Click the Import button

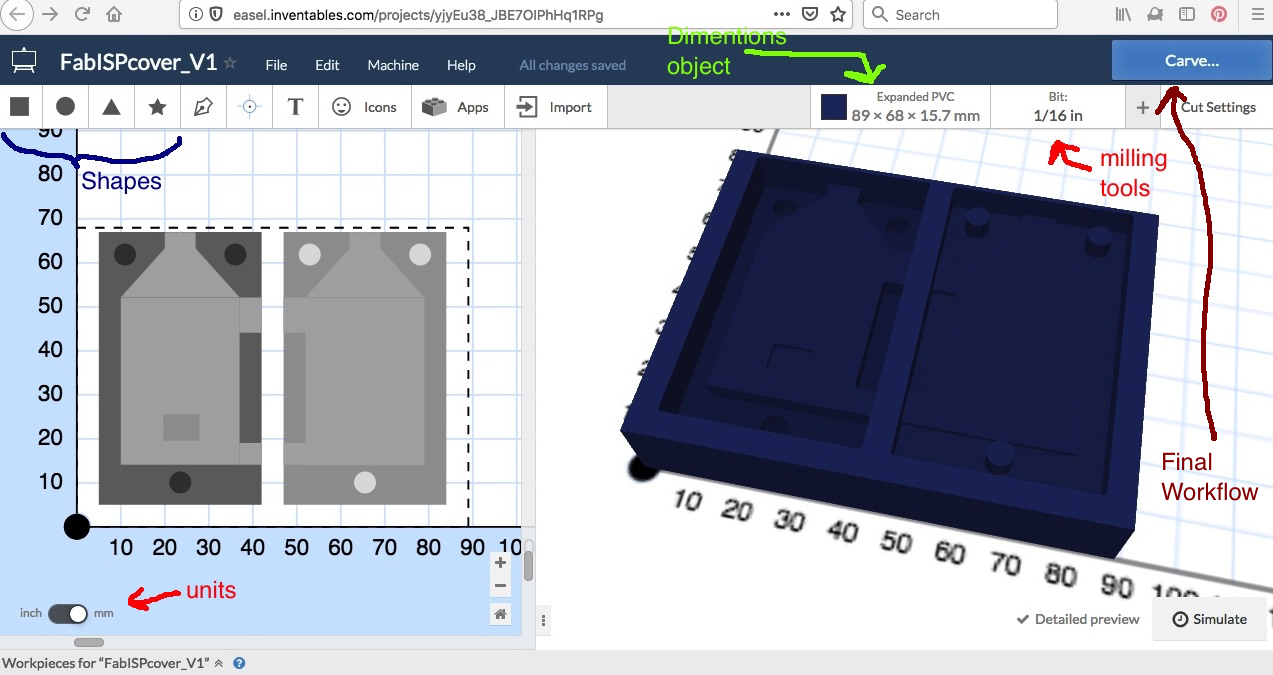click(555, 107)
